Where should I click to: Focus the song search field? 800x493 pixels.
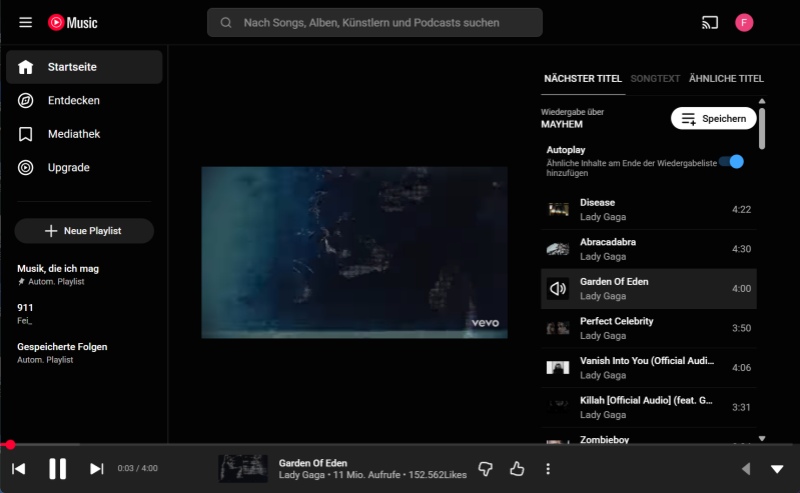click(x=374, y=22)
